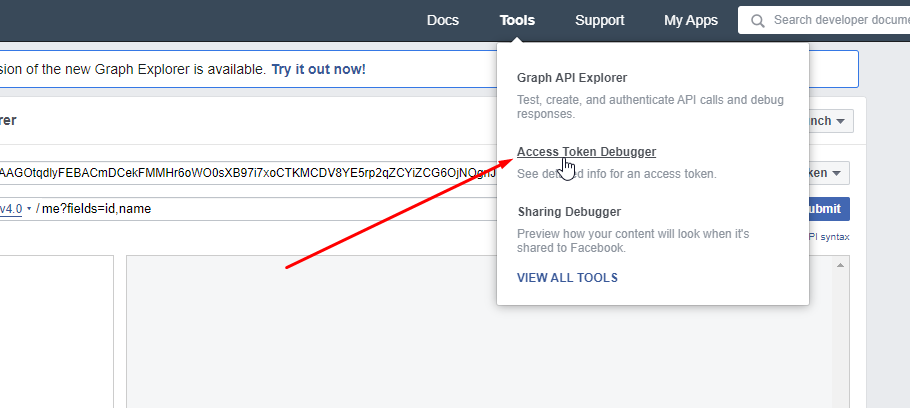Click the API syntax link below Submit
This screenshot has width=910, height=408.
tap(827, 237)
